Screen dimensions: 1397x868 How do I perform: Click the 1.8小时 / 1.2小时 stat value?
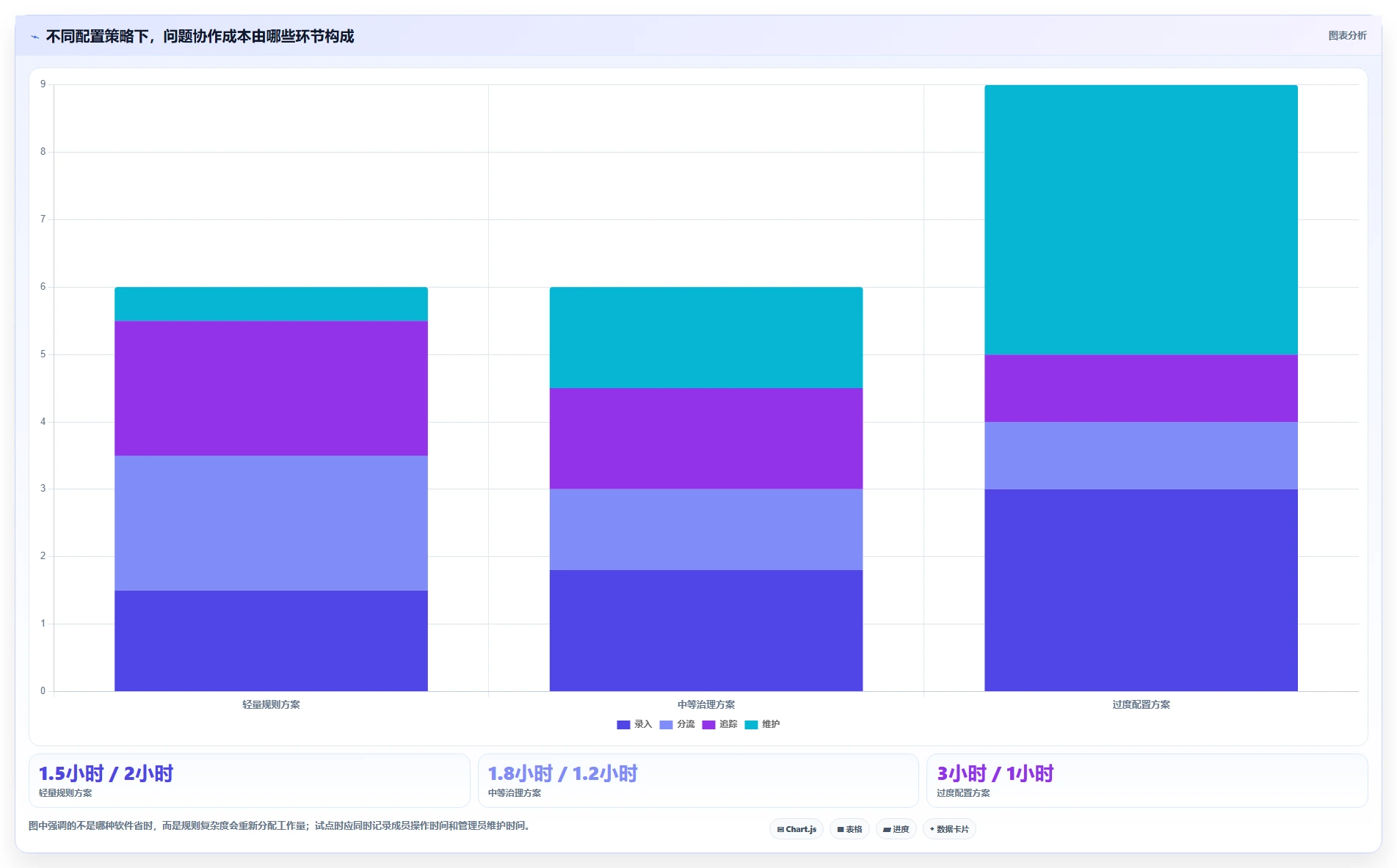pyautogui.click(x=562, y=773)
